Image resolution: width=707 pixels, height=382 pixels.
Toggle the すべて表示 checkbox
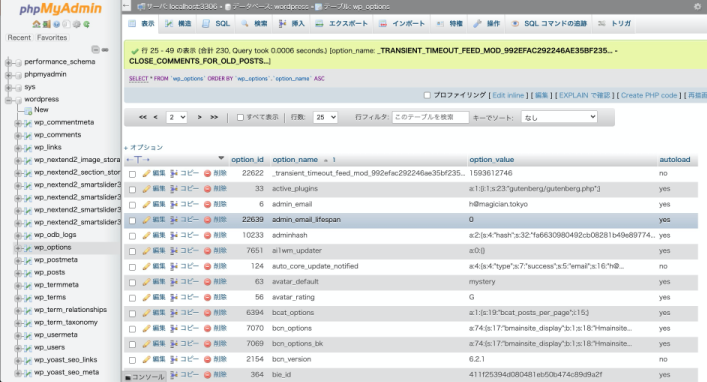click(x=240, y=117)
